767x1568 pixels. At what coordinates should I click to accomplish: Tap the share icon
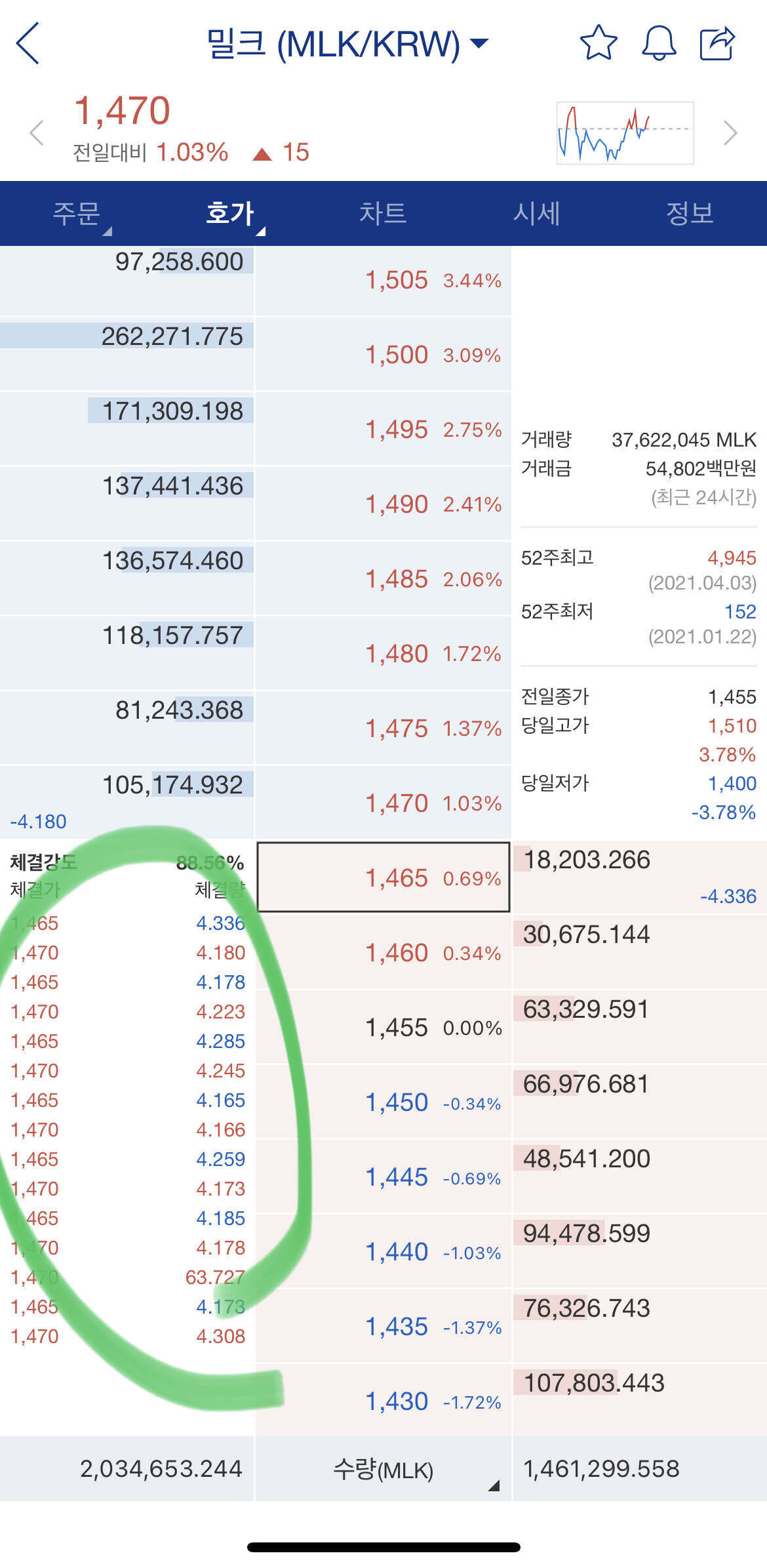(x=717, y=43)
